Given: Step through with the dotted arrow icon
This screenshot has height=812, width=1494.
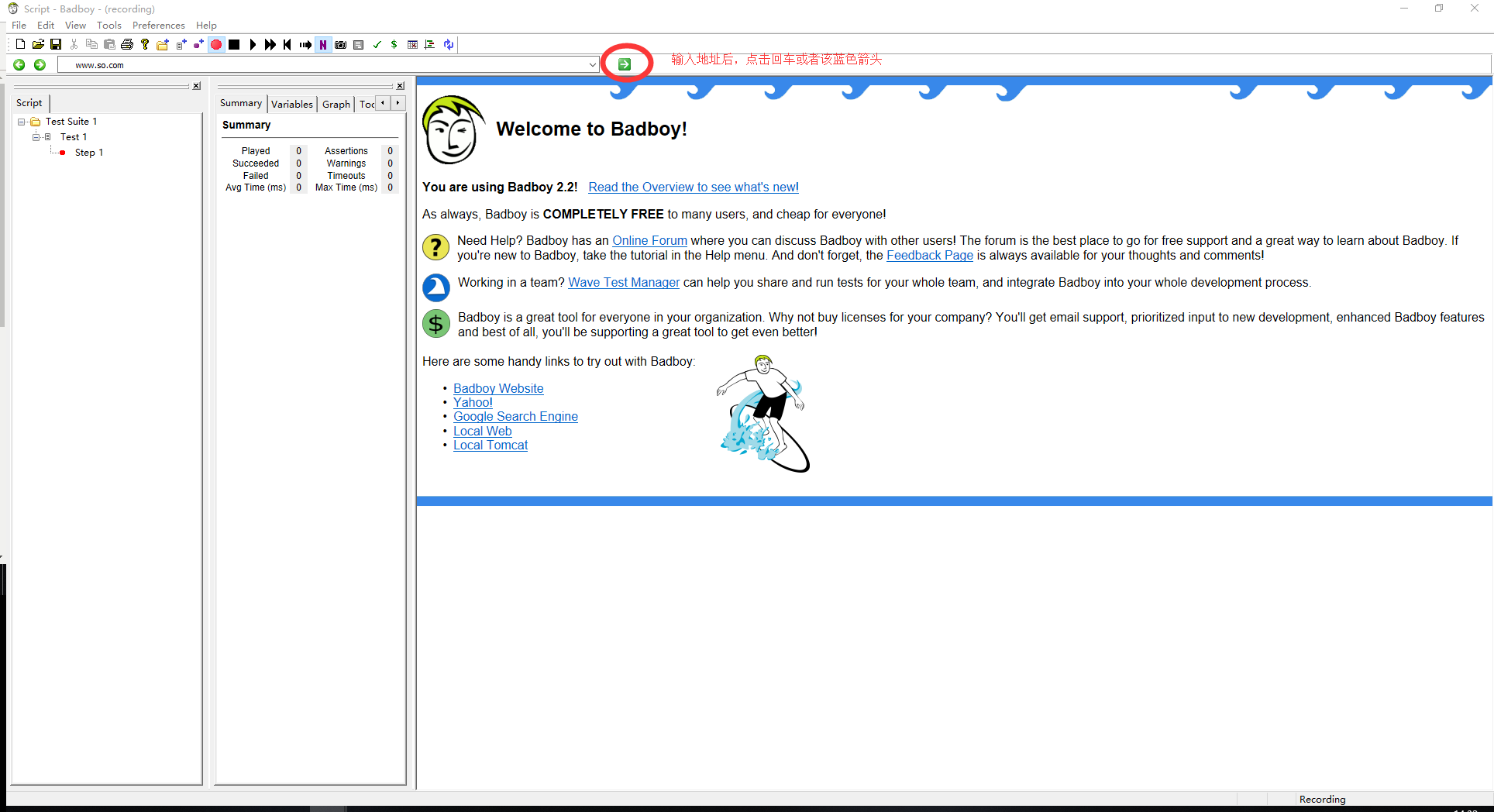Looking at the screenshot, I should pyautogui.click(x=305, y=44).
